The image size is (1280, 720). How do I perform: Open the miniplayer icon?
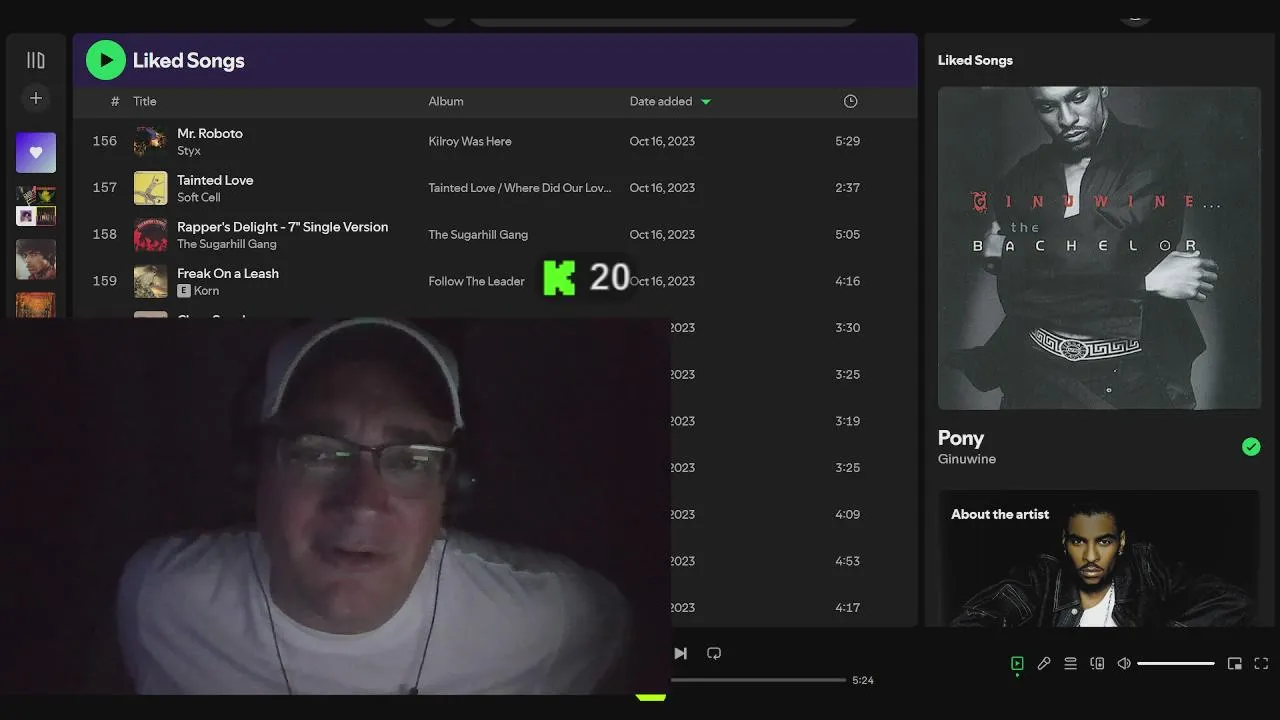(x=1235, y=663)
